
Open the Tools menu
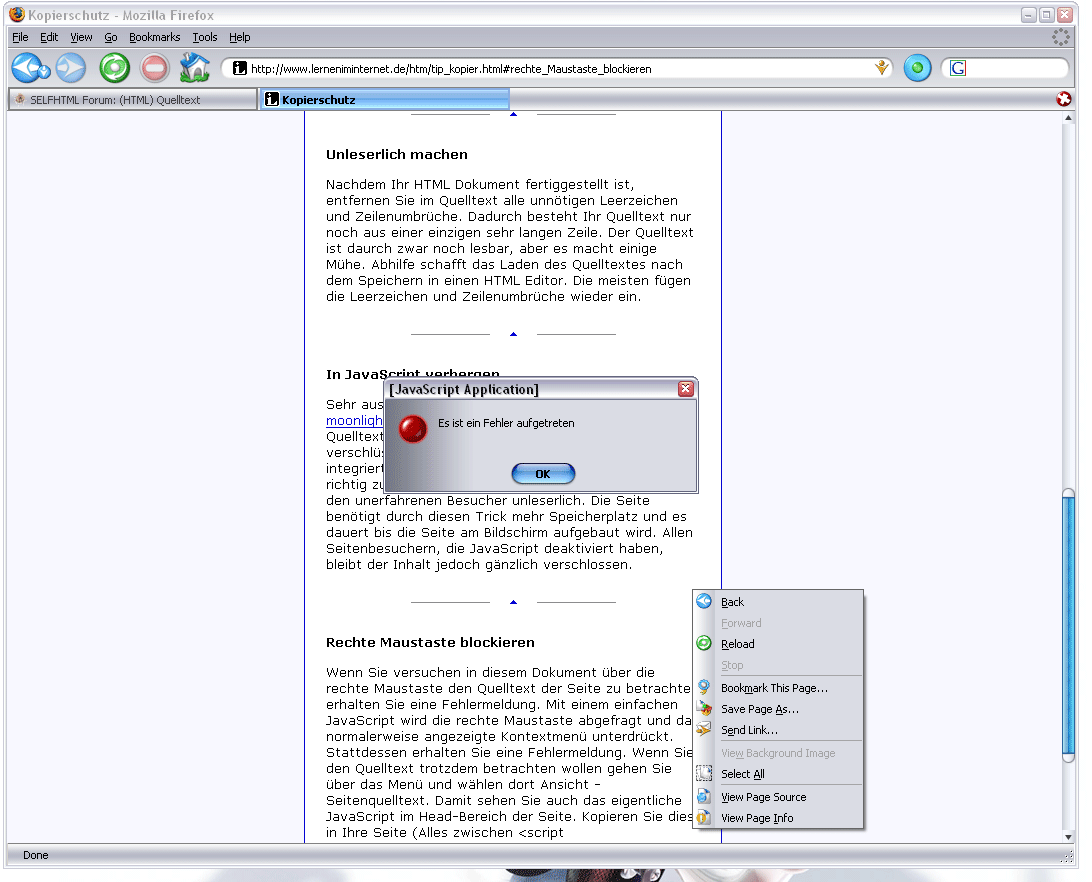coord(205,37)
